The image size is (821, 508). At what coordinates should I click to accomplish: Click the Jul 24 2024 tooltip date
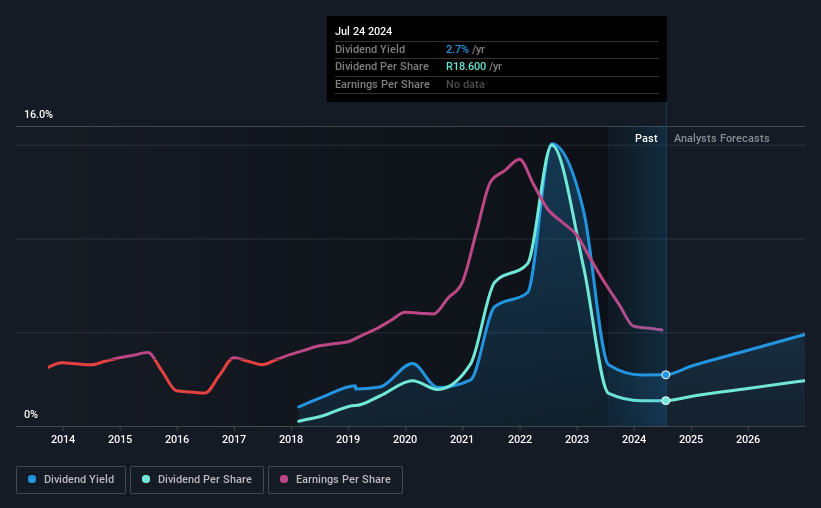tap(363, 31)
